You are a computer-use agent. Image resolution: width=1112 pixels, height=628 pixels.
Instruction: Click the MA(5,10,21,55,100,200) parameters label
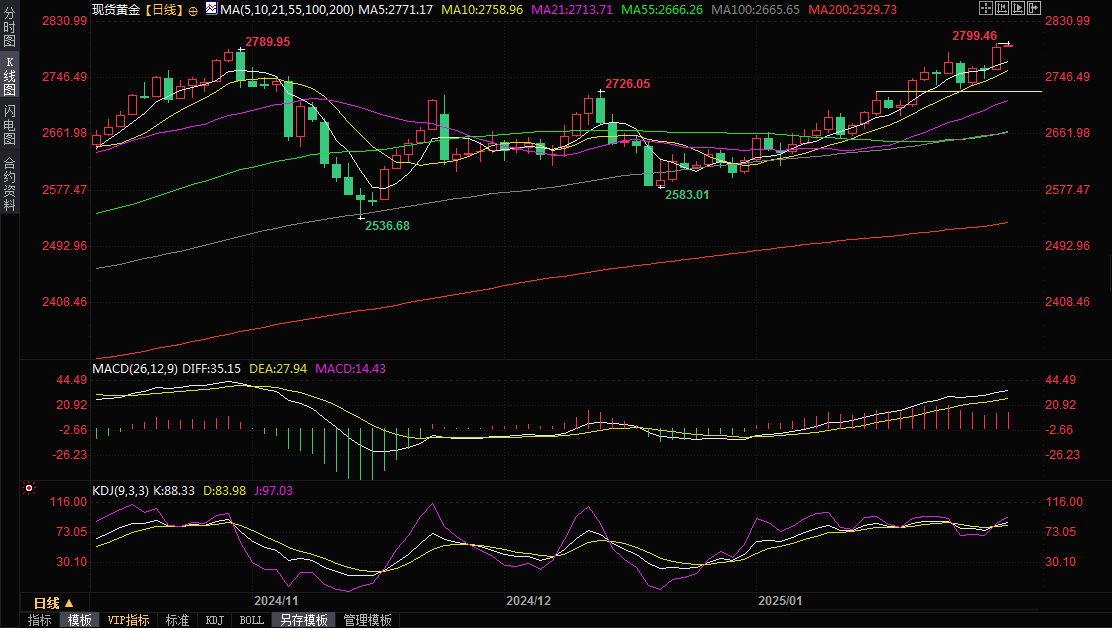tap(287, 9)
